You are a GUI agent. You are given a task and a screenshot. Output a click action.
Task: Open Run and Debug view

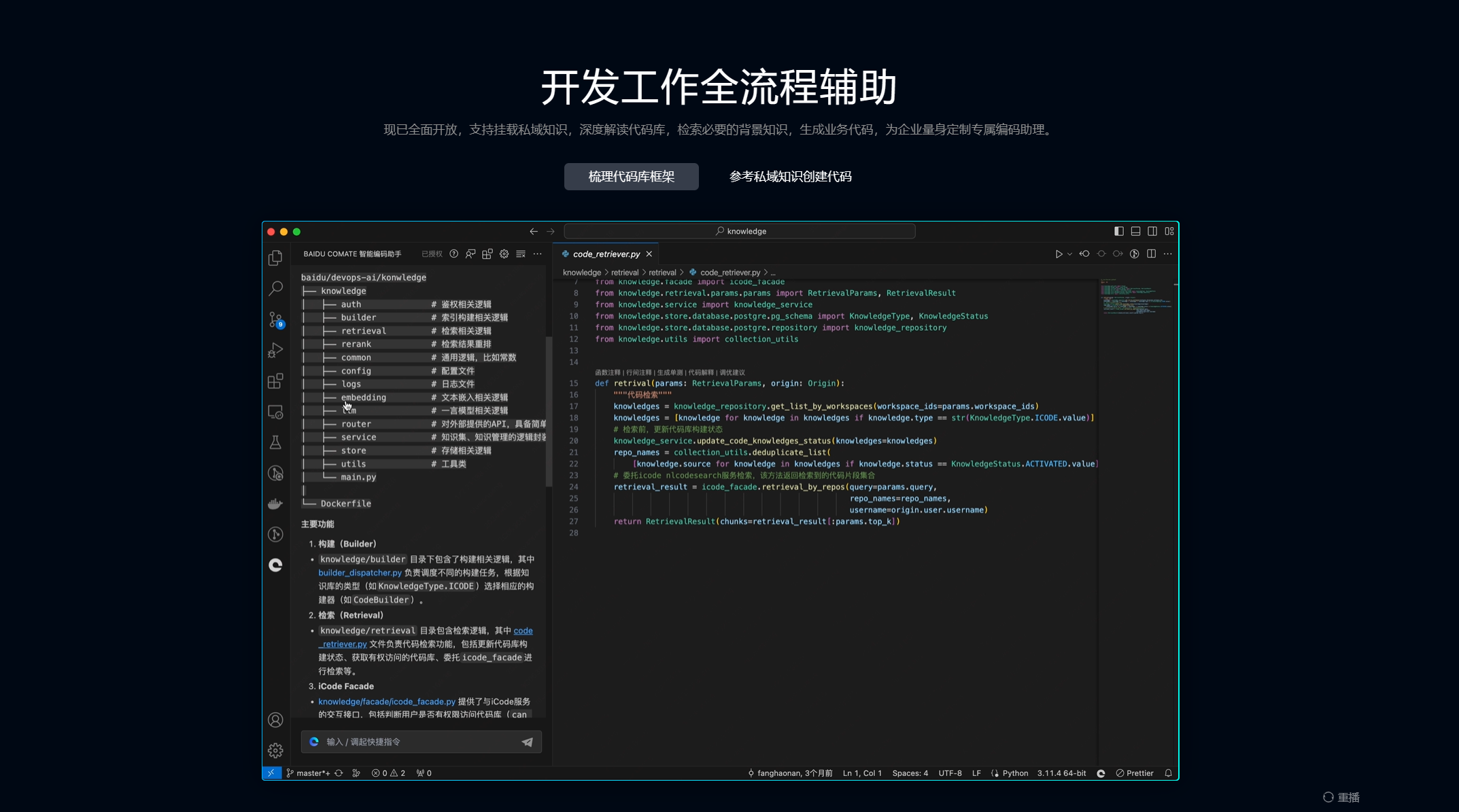[275, 350]
